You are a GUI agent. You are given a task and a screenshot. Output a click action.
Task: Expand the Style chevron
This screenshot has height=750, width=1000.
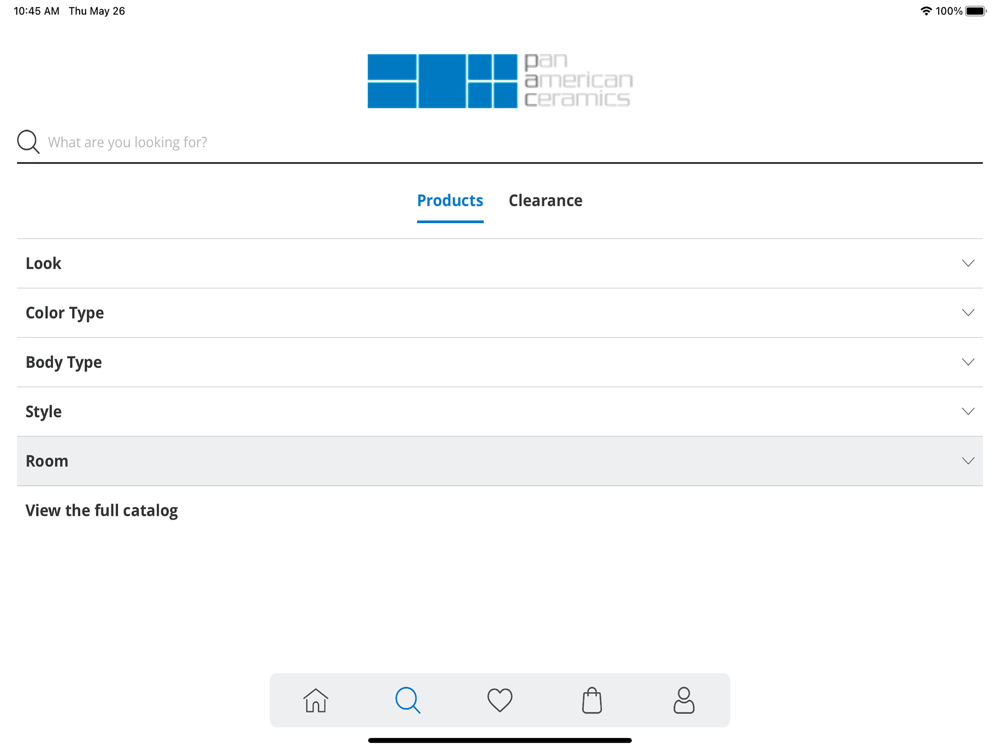[x=968, y=411]
